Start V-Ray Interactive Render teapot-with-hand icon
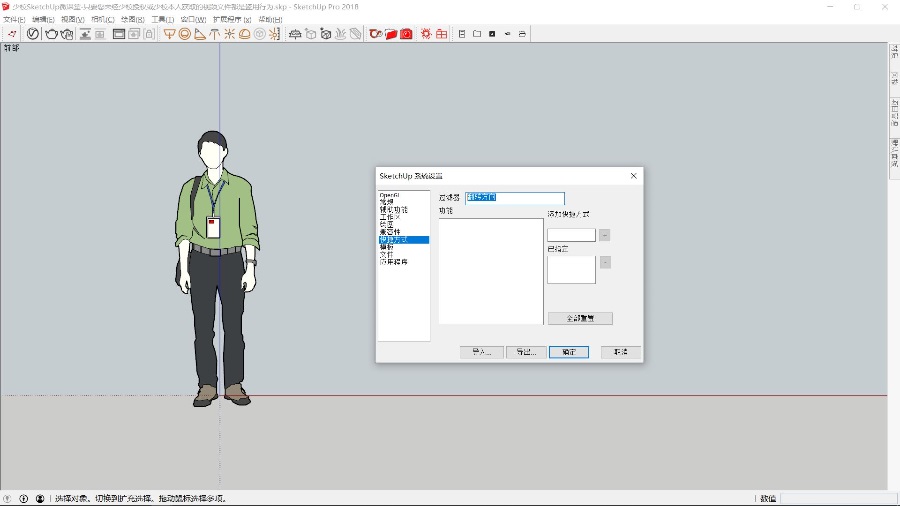 67,34
